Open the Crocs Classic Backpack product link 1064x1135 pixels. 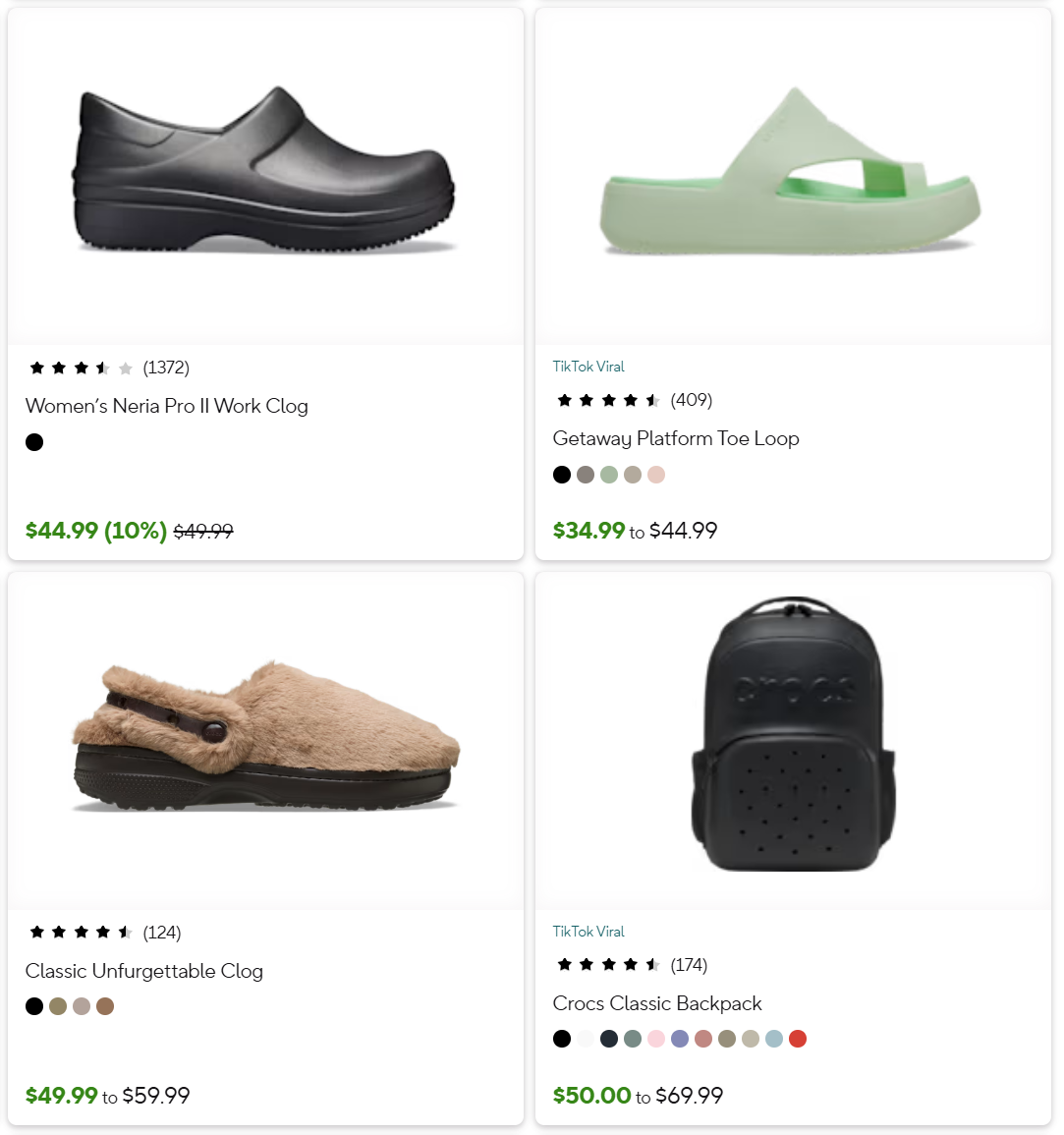tap(656, 1003)
